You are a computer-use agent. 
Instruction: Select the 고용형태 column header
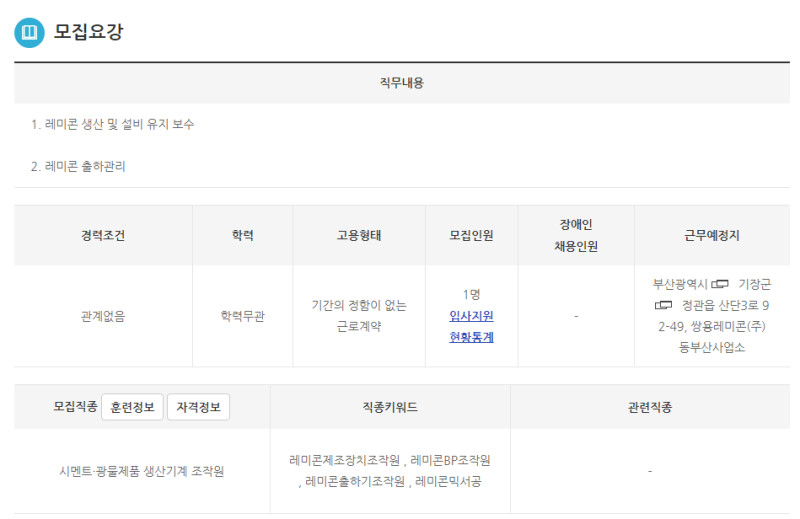tap(359, 236)
